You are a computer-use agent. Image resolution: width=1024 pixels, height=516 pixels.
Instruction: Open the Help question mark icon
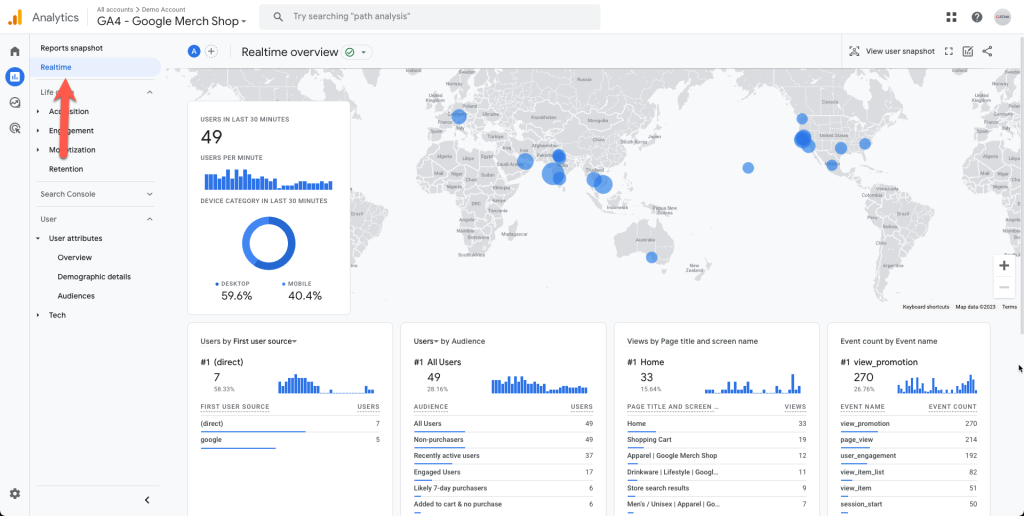tap(976, 17)
